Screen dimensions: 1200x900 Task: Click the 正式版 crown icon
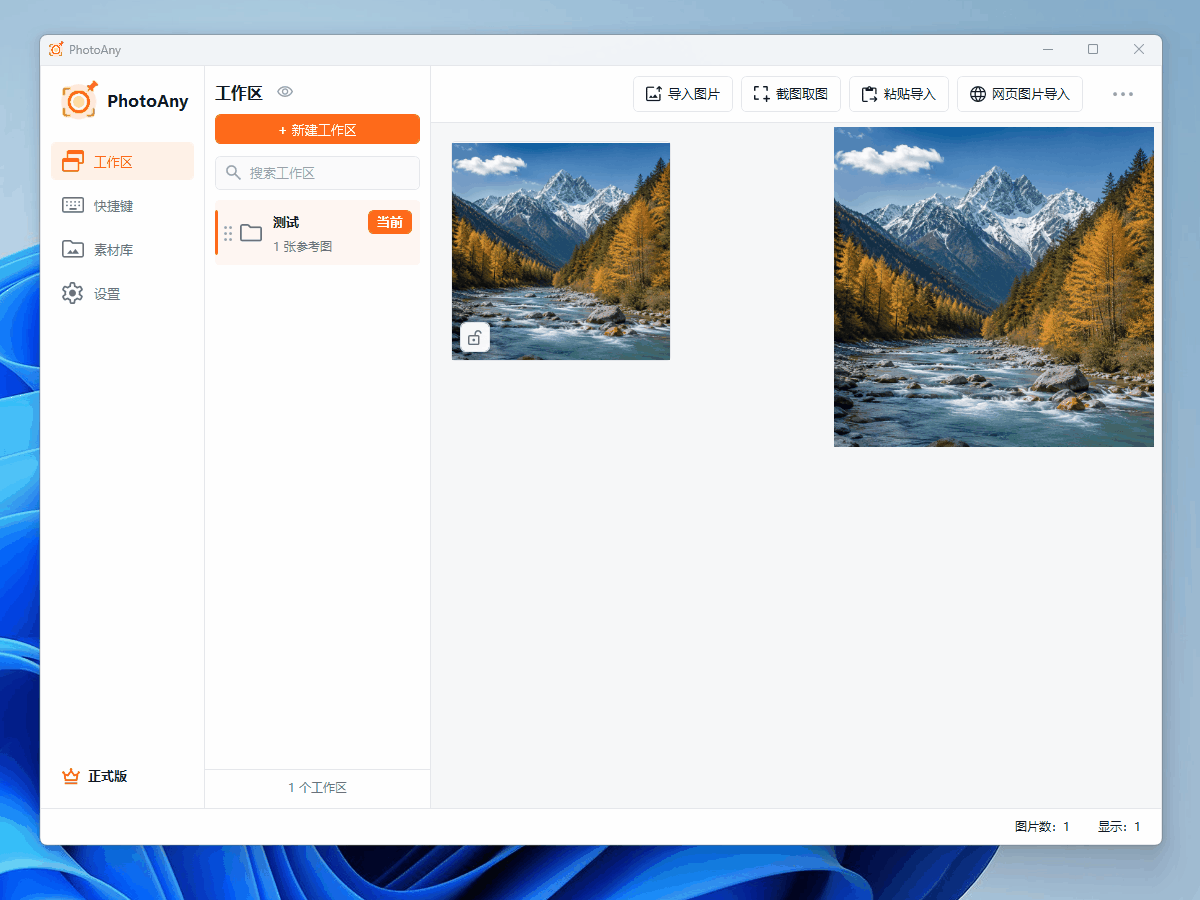70,776
